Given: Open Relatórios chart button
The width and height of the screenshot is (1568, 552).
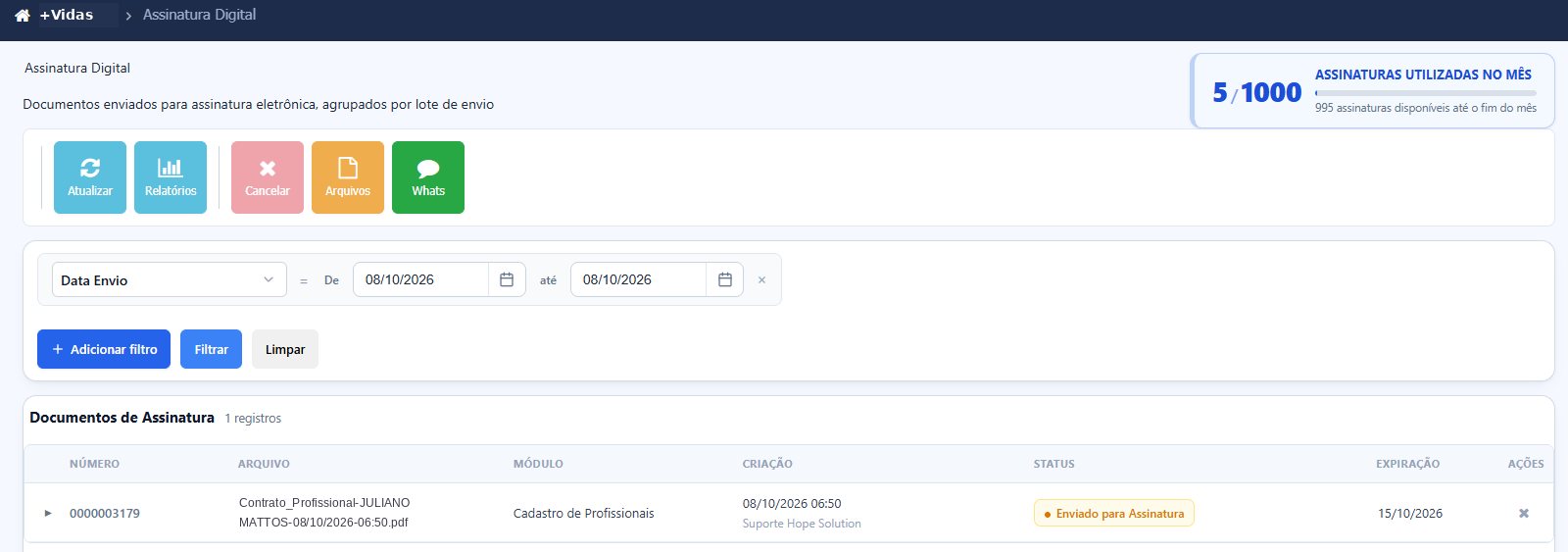Looking at the screenshot, I should [171, 177].
